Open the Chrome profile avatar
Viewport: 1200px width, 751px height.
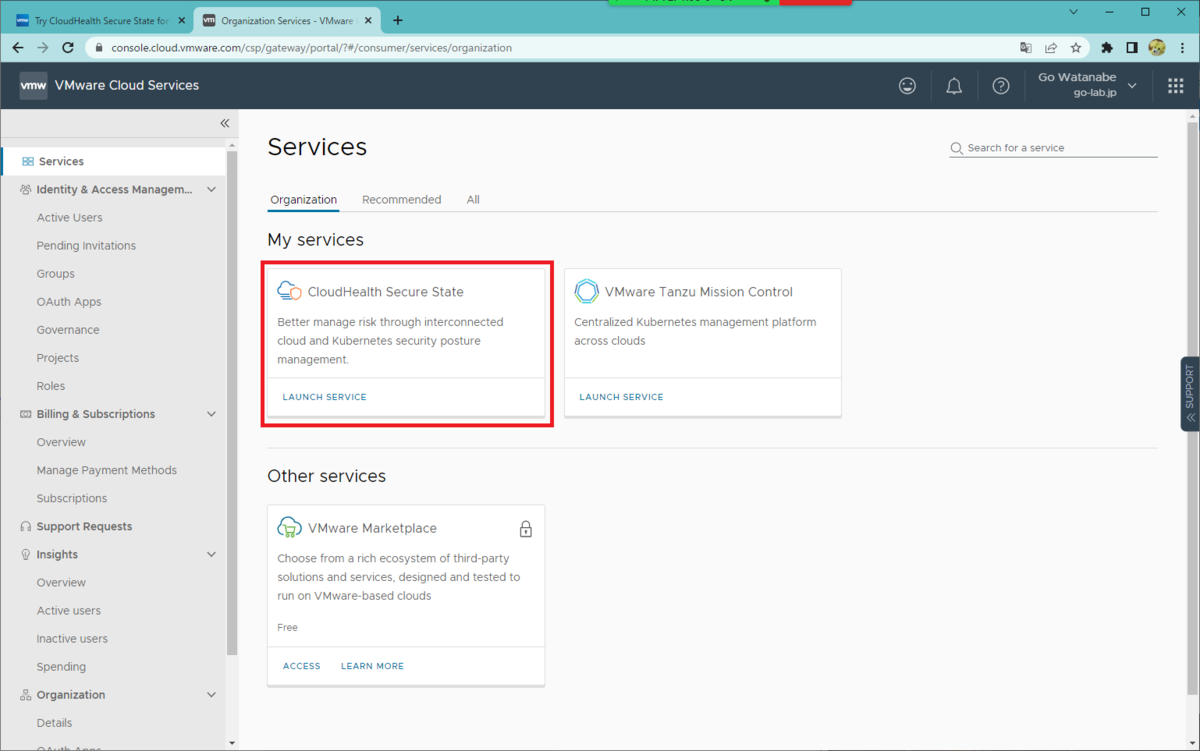[x=1157, y=48]
